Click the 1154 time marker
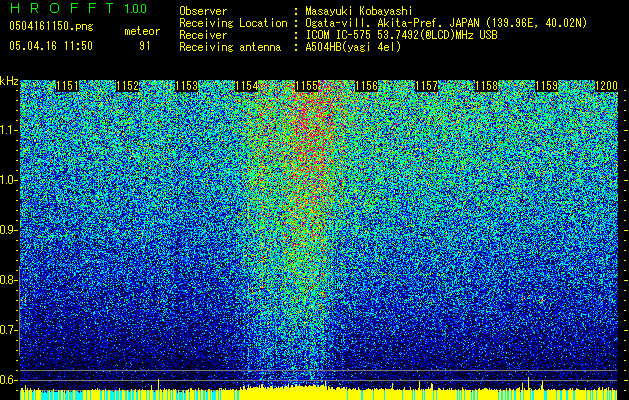The image size is (629, 400). [x=247, y=86]
